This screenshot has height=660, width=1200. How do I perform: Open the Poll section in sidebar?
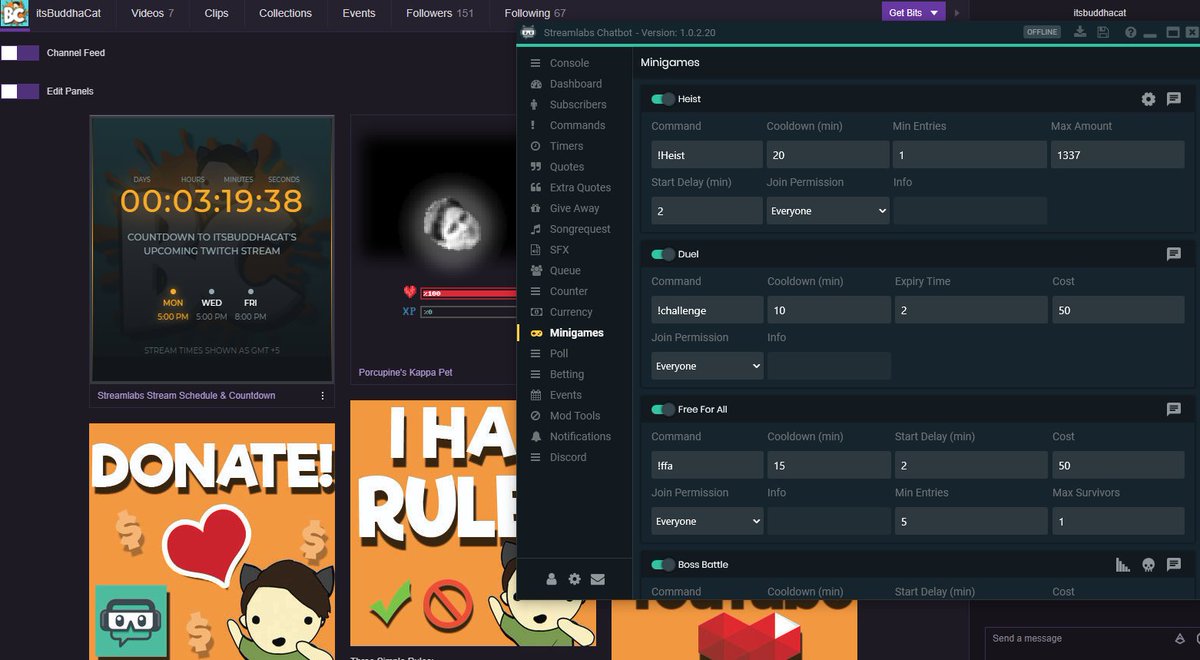click(559, 353)
